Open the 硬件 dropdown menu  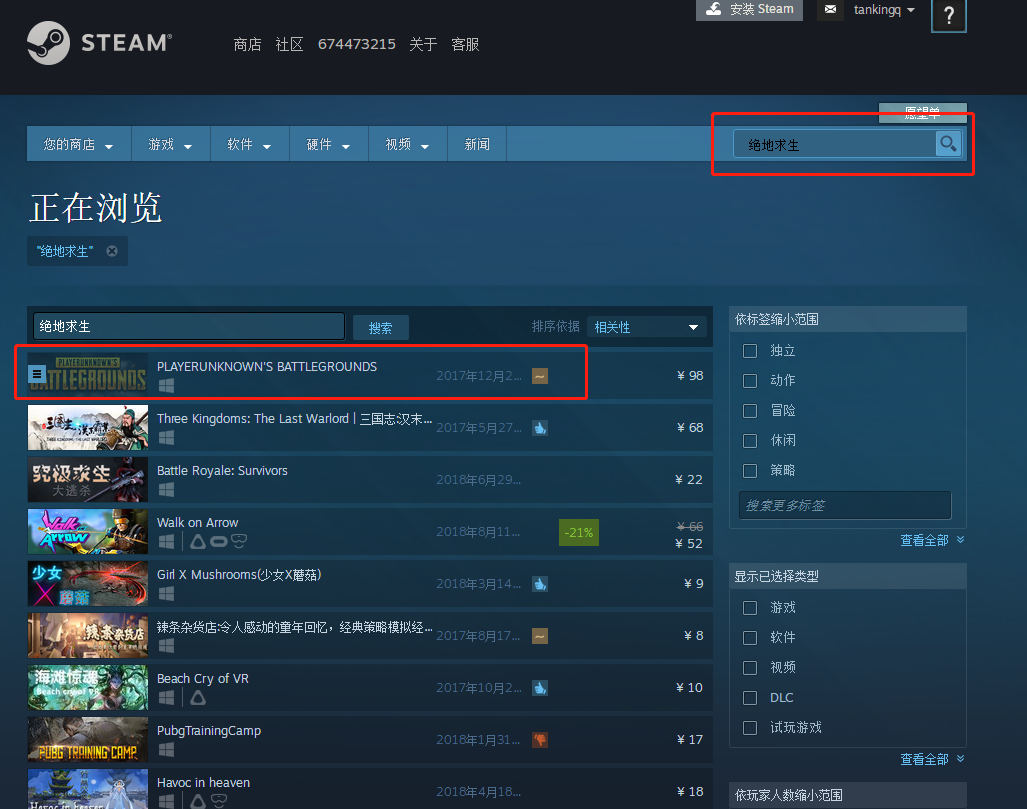coord(329,144)
